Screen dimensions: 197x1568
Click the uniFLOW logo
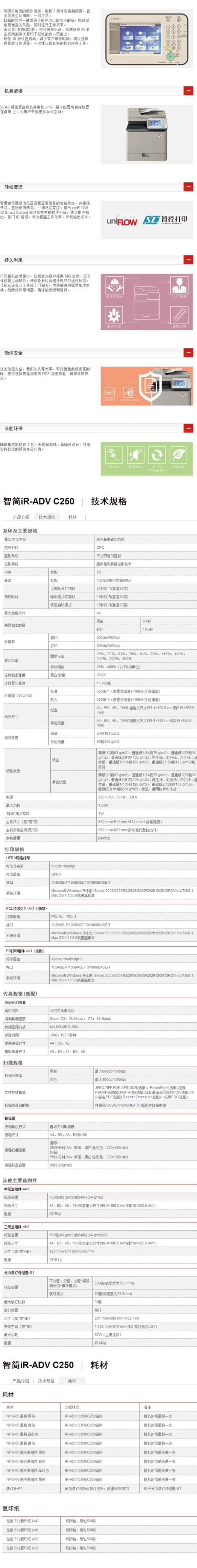122,221
